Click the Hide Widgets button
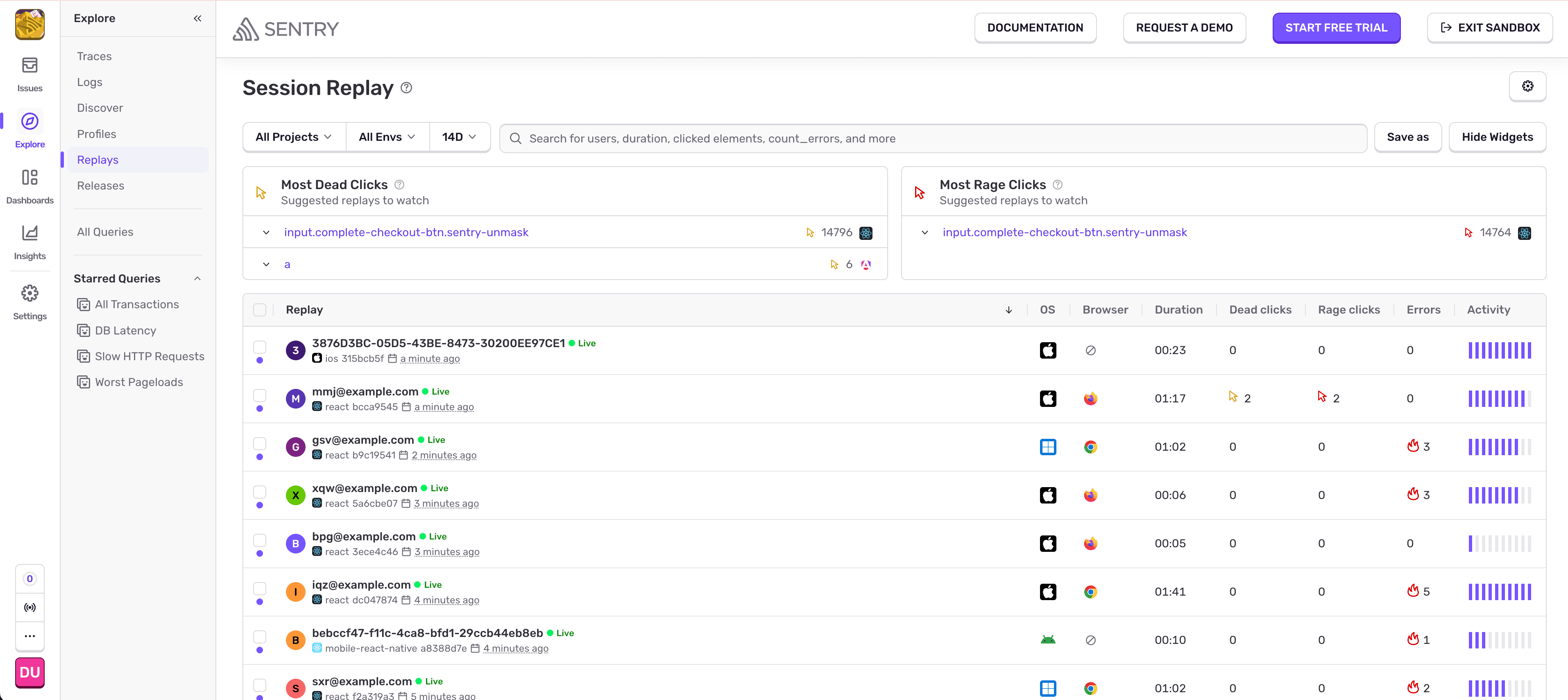Viewport: 1568px width, 700px height. click(1497, 137)
